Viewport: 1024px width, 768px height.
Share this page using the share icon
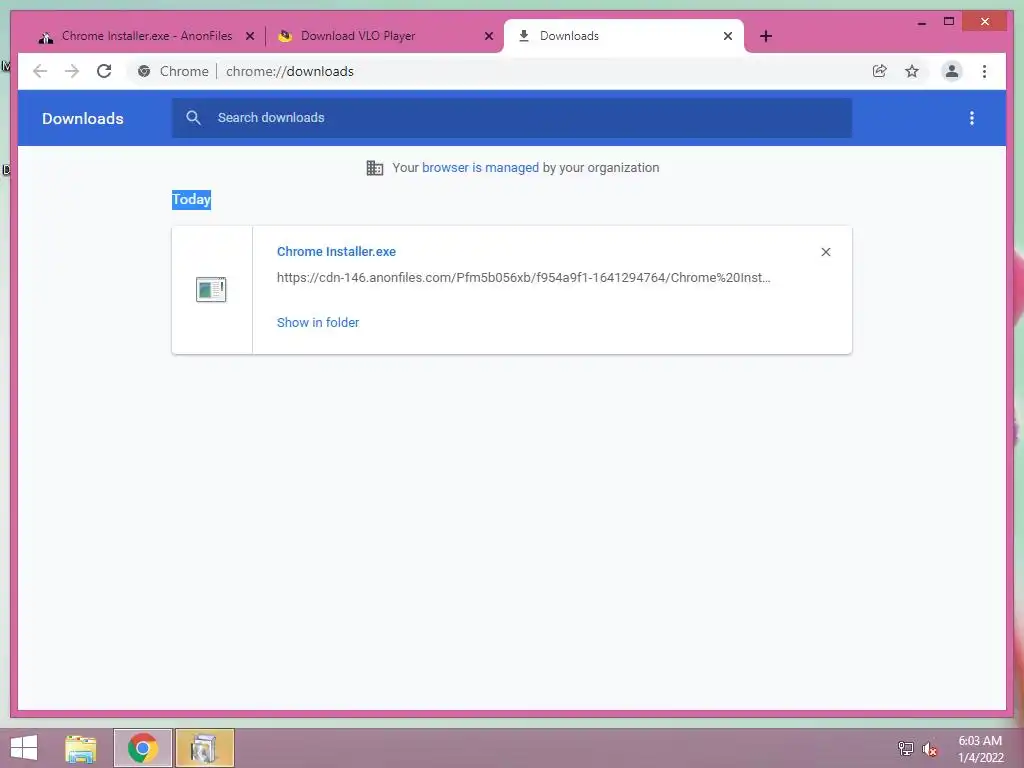(880, 71)
